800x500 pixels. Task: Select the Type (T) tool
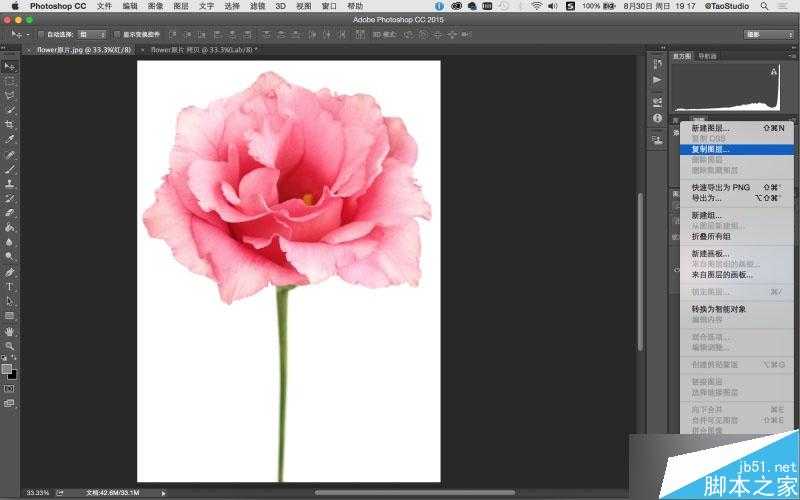[10, 286]
